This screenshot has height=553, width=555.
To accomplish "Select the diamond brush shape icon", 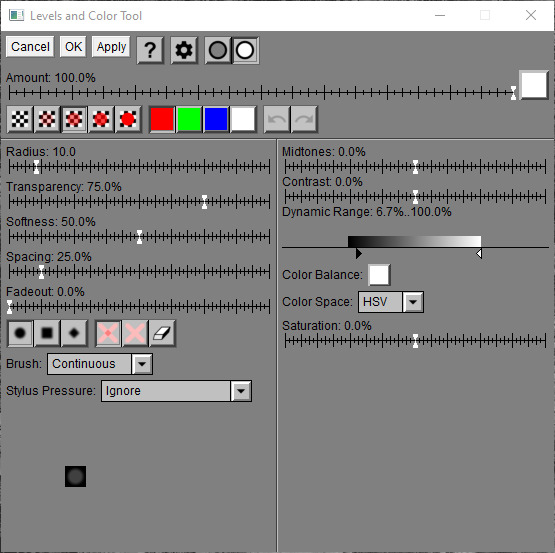I will [74, 333].
